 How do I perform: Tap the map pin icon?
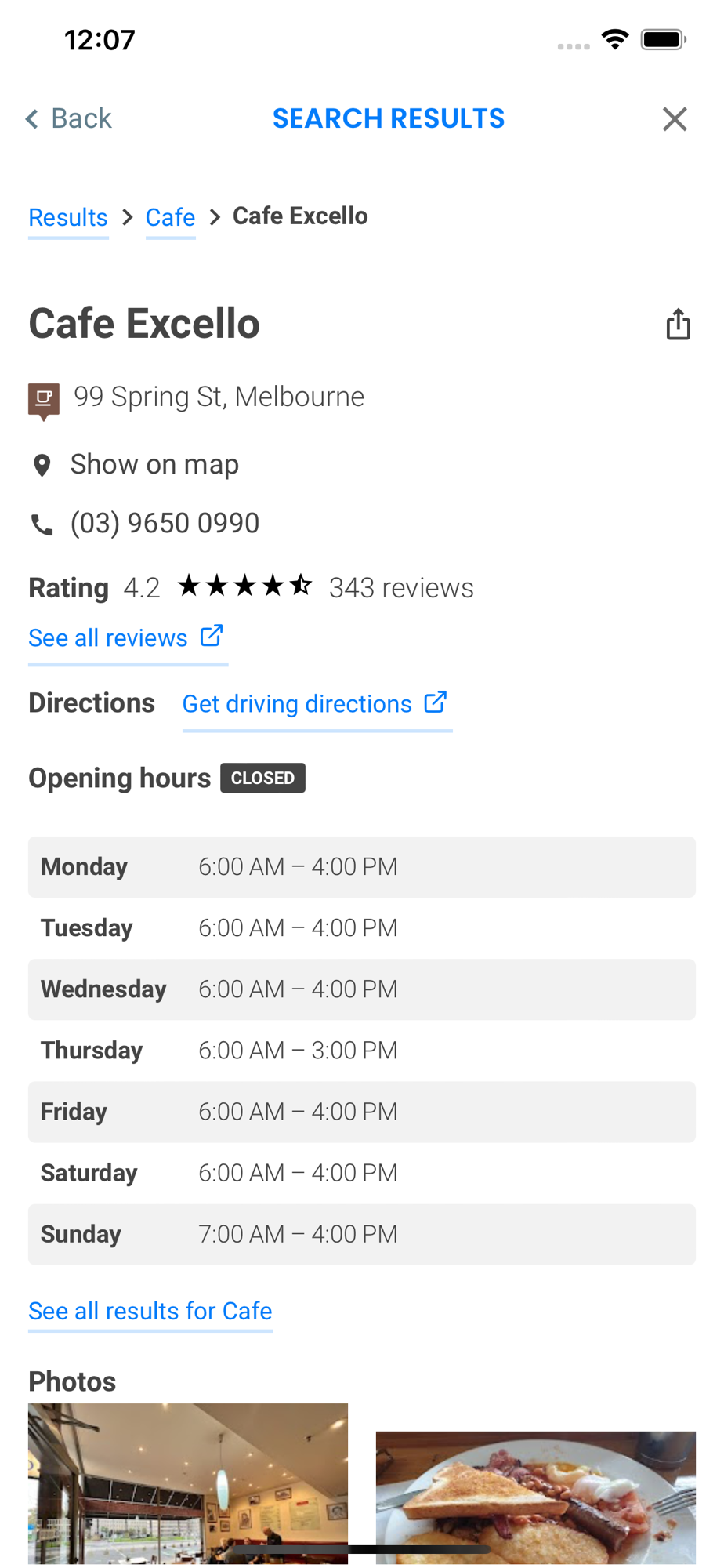[x=42, y=466]
